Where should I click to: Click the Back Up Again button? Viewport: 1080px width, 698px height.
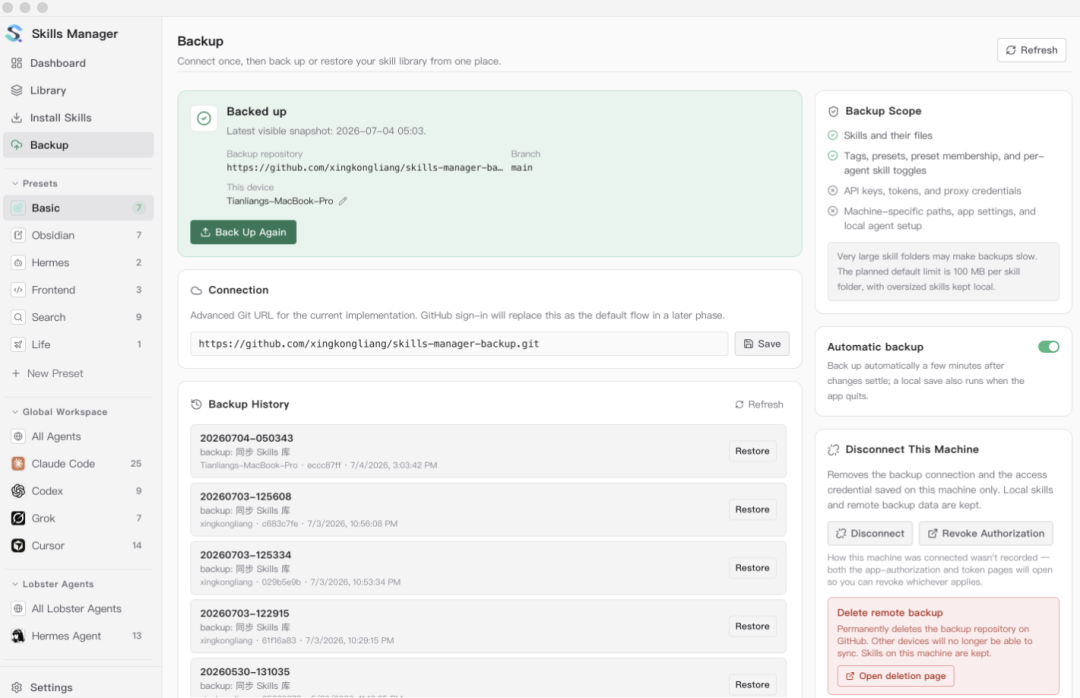tap(243, 232)
